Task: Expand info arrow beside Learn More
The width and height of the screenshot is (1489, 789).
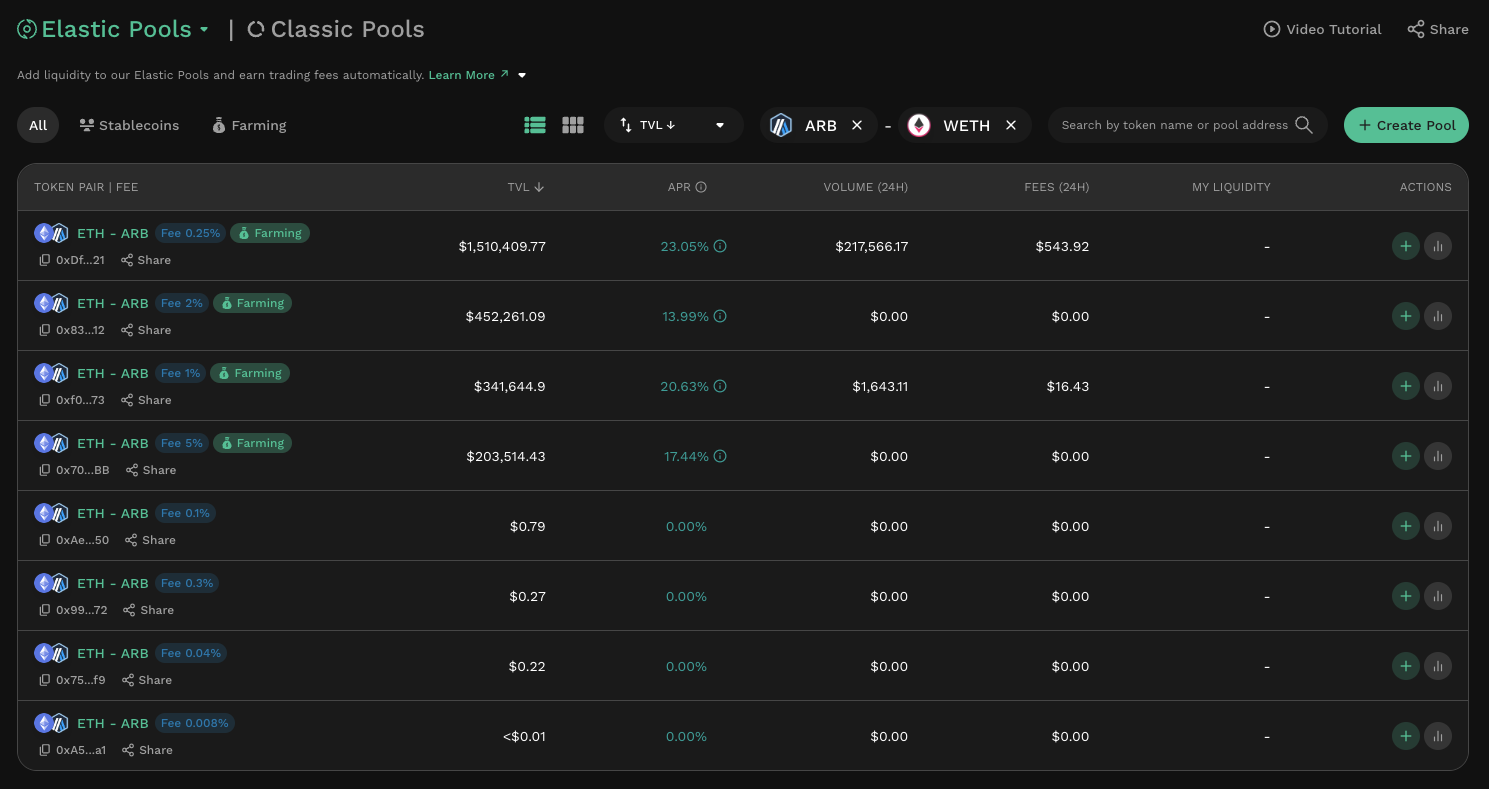Action: point(522,75)
